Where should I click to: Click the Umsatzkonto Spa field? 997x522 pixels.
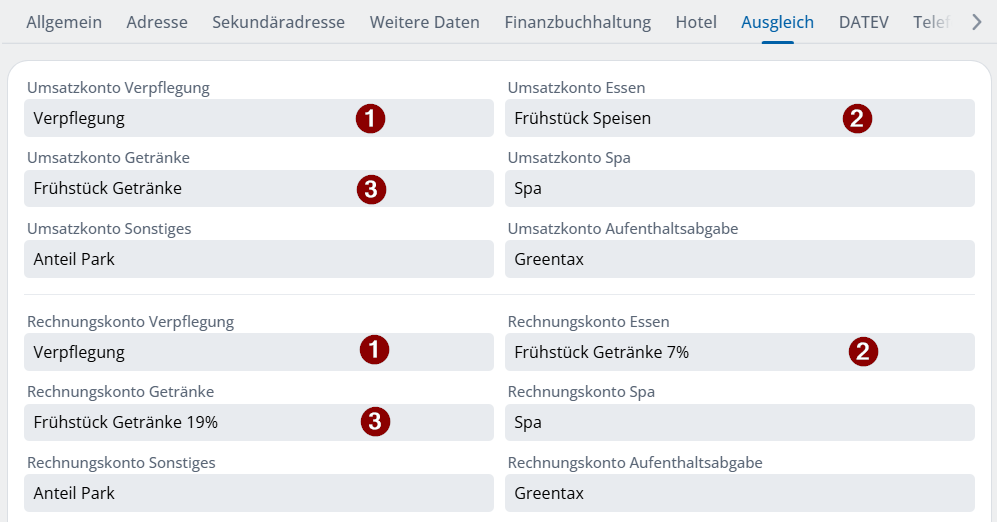coord(739,189)
